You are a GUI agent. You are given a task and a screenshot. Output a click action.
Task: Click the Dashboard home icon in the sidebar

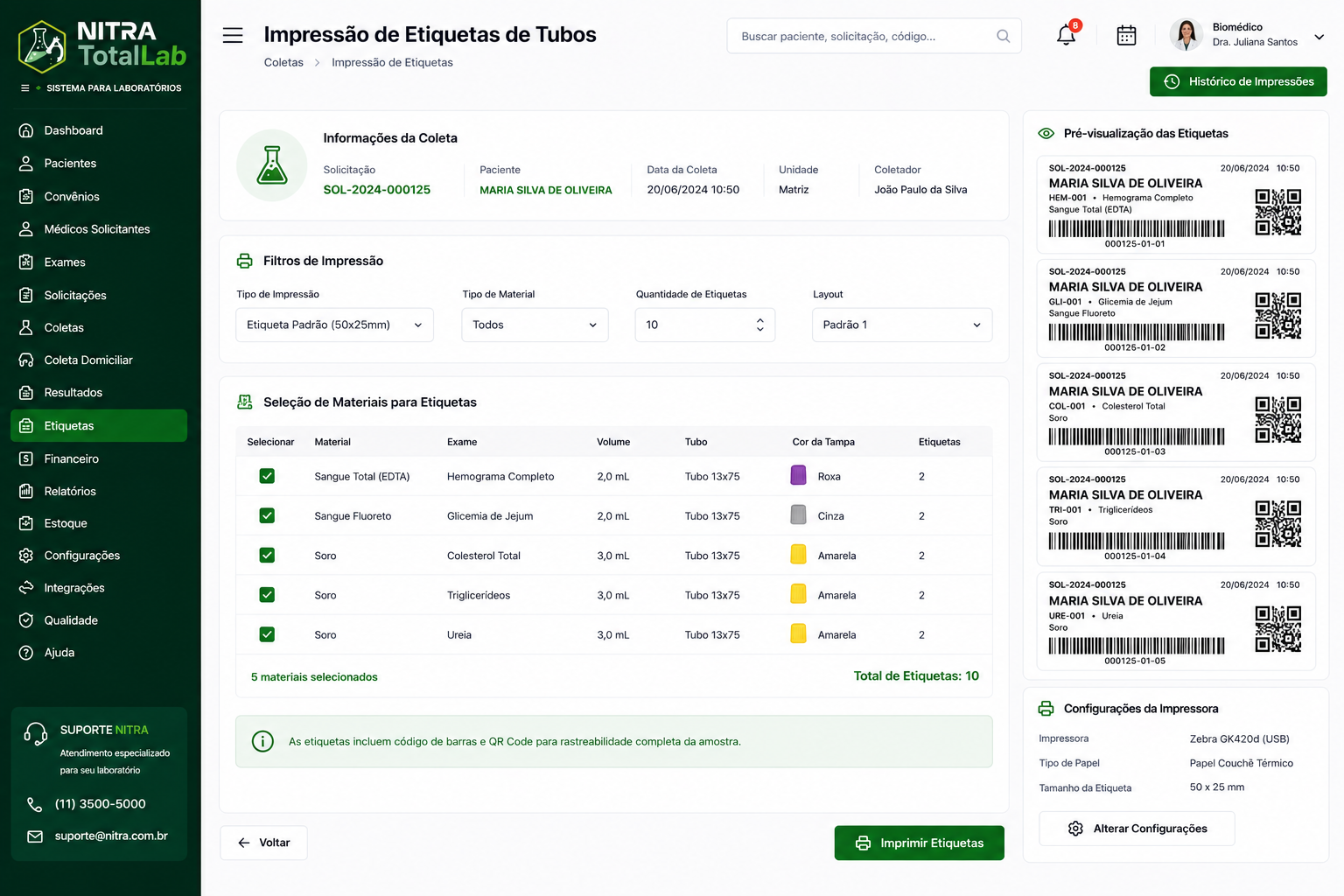pos(26,130)
